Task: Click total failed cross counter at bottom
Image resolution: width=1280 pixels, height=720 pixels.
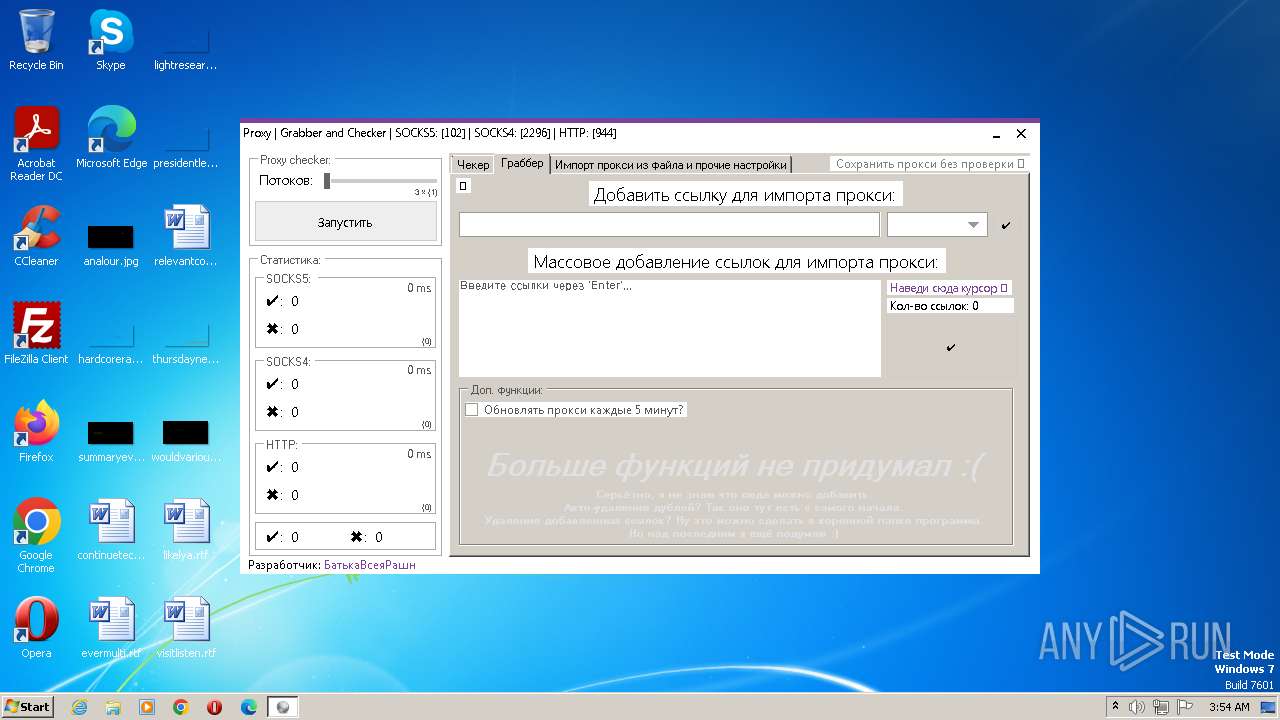Action: [x=366, y=537]
